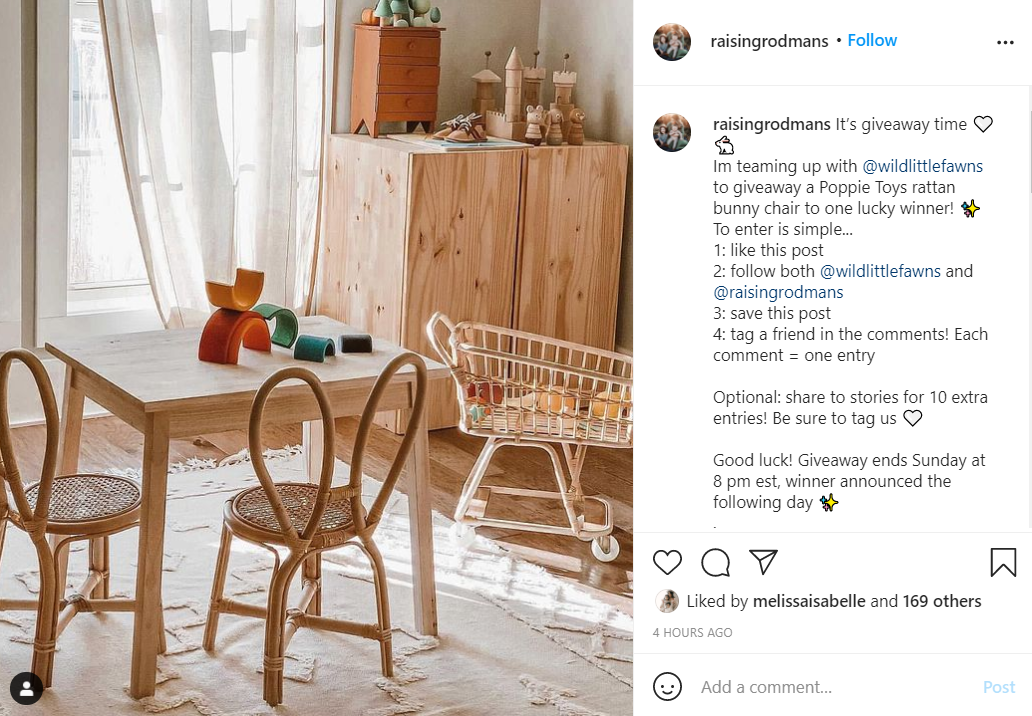The width and height of the screenshot is (1032, 716).
Task: Click the tagged people icon on photo
Action: [26, 688]
